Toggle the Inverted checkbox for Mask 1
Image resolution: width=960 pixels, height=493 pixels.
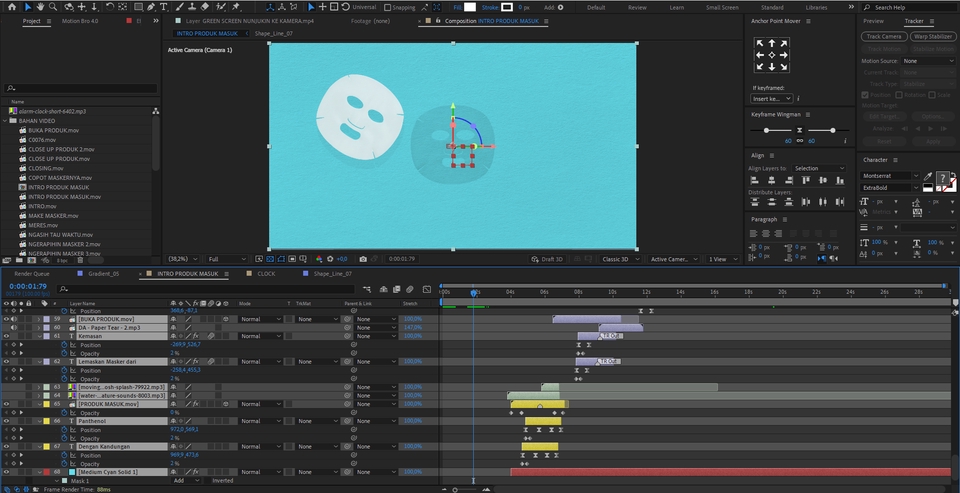point(208,481)
